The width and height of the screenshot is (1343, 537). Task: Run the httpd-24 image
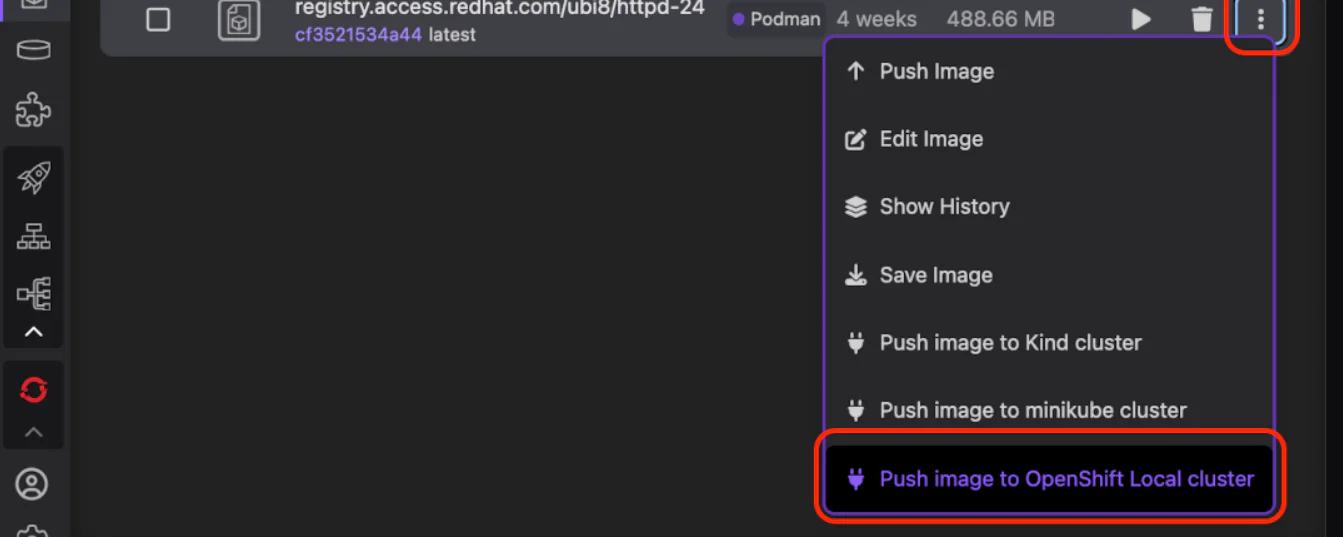1141,19
